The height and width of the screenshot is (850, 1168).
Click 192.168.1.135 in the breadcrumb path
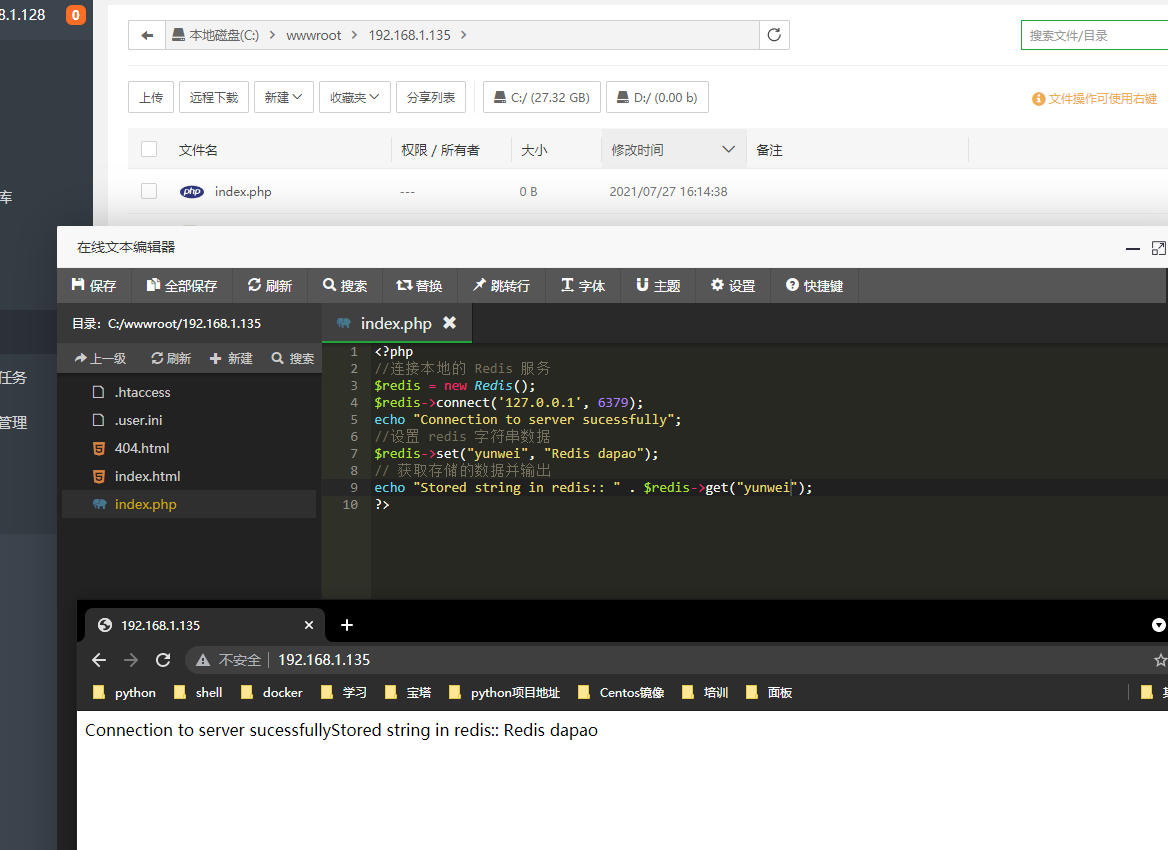pyautogui.click(x=410, y=35)
